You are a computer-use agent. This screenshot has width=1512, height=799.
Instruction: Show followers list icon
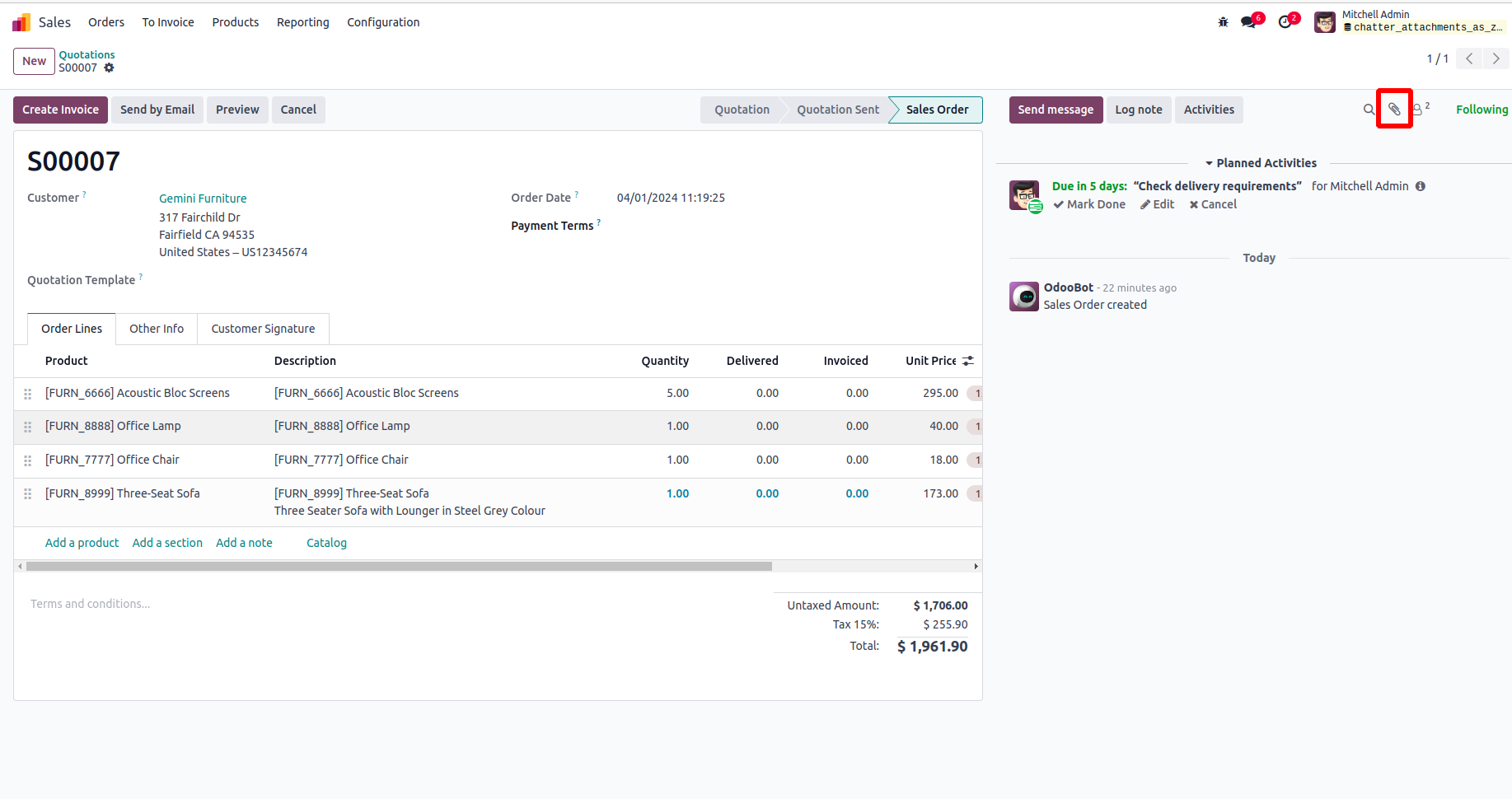pos(1419,110)
